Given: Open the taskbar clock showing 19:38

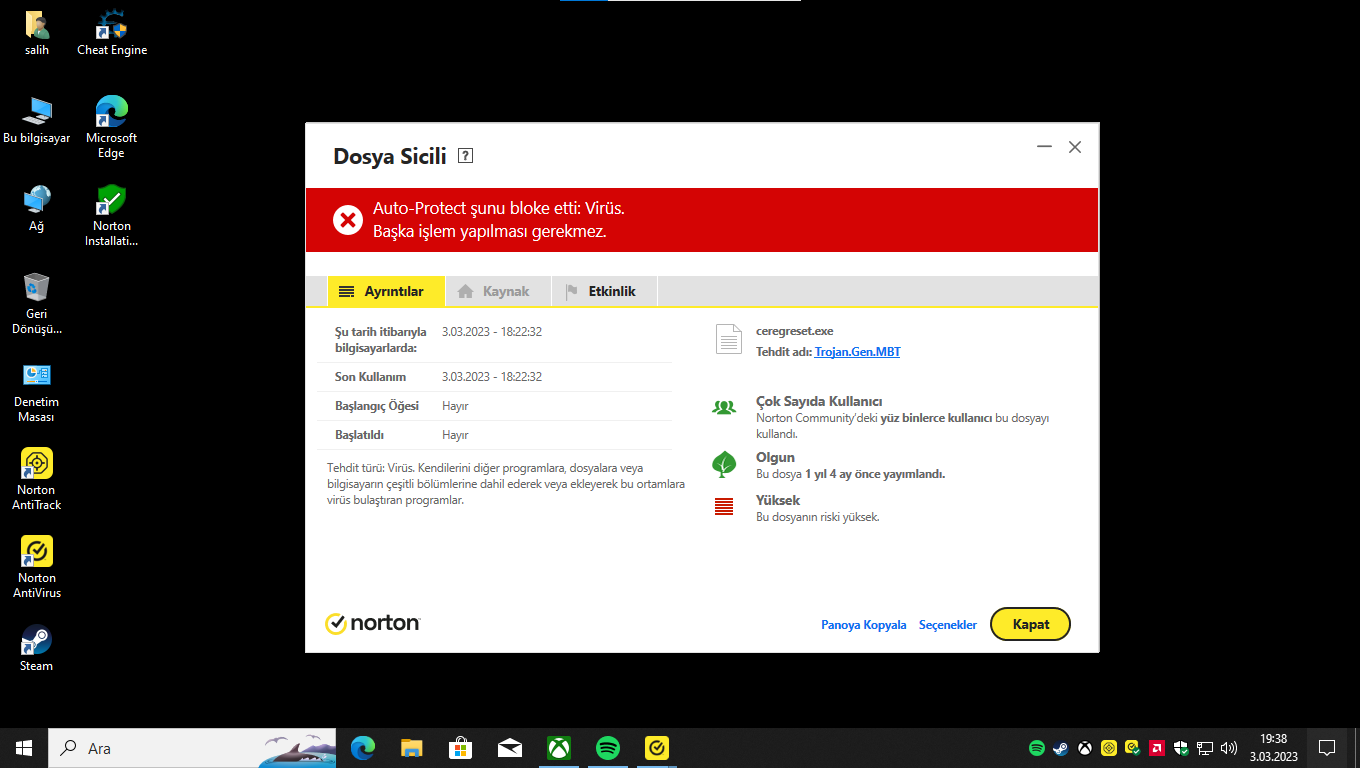Looking at the screenshot, I should 1273,748.
